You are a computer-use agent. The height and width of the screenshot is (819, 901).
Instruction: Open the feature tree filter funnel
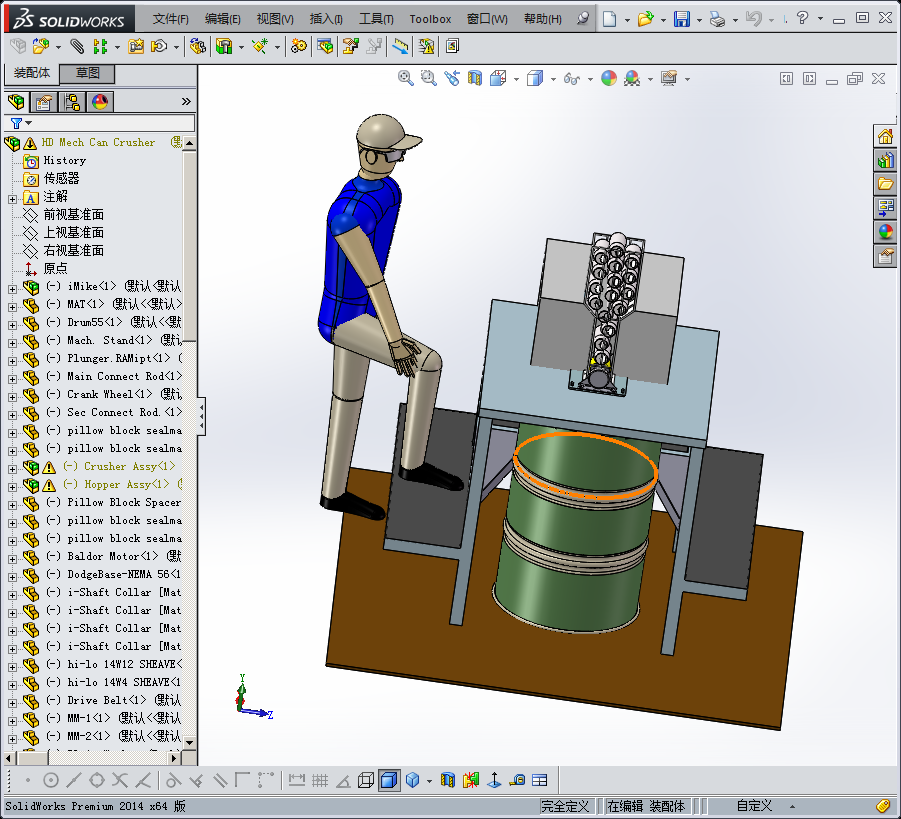16,123
